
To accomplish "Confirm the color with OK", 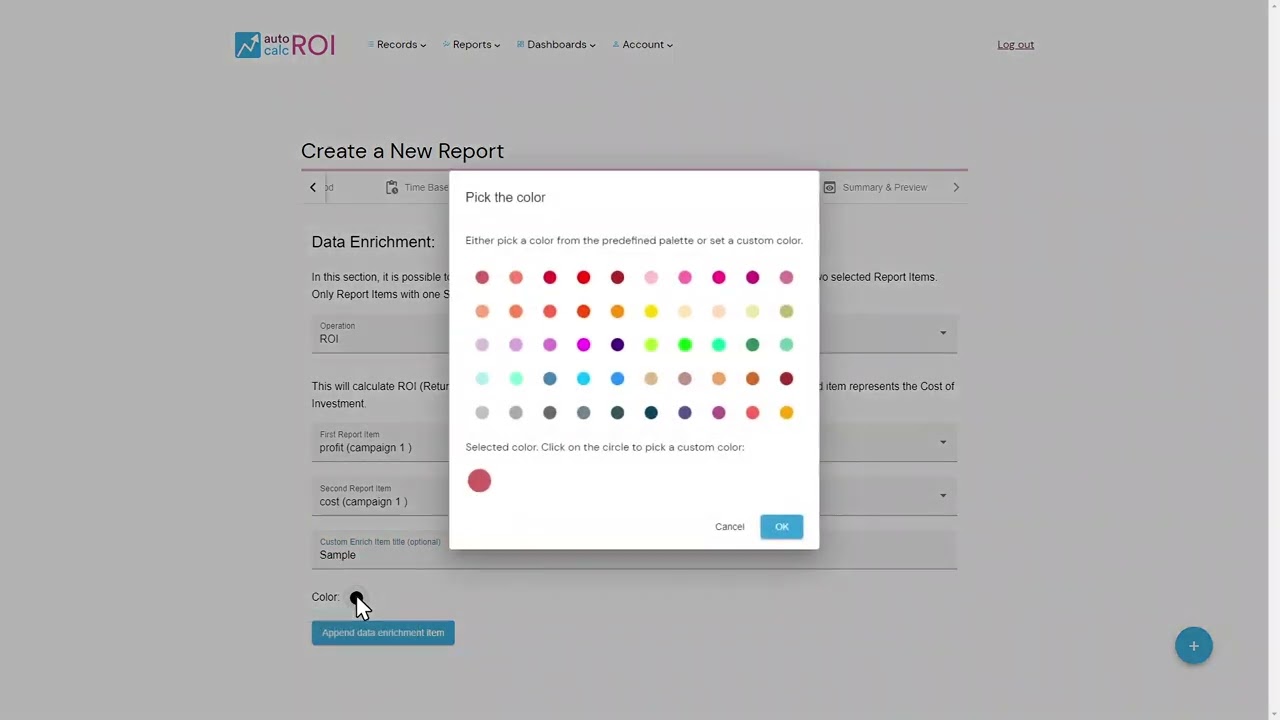I will click(x=781, y=527).
